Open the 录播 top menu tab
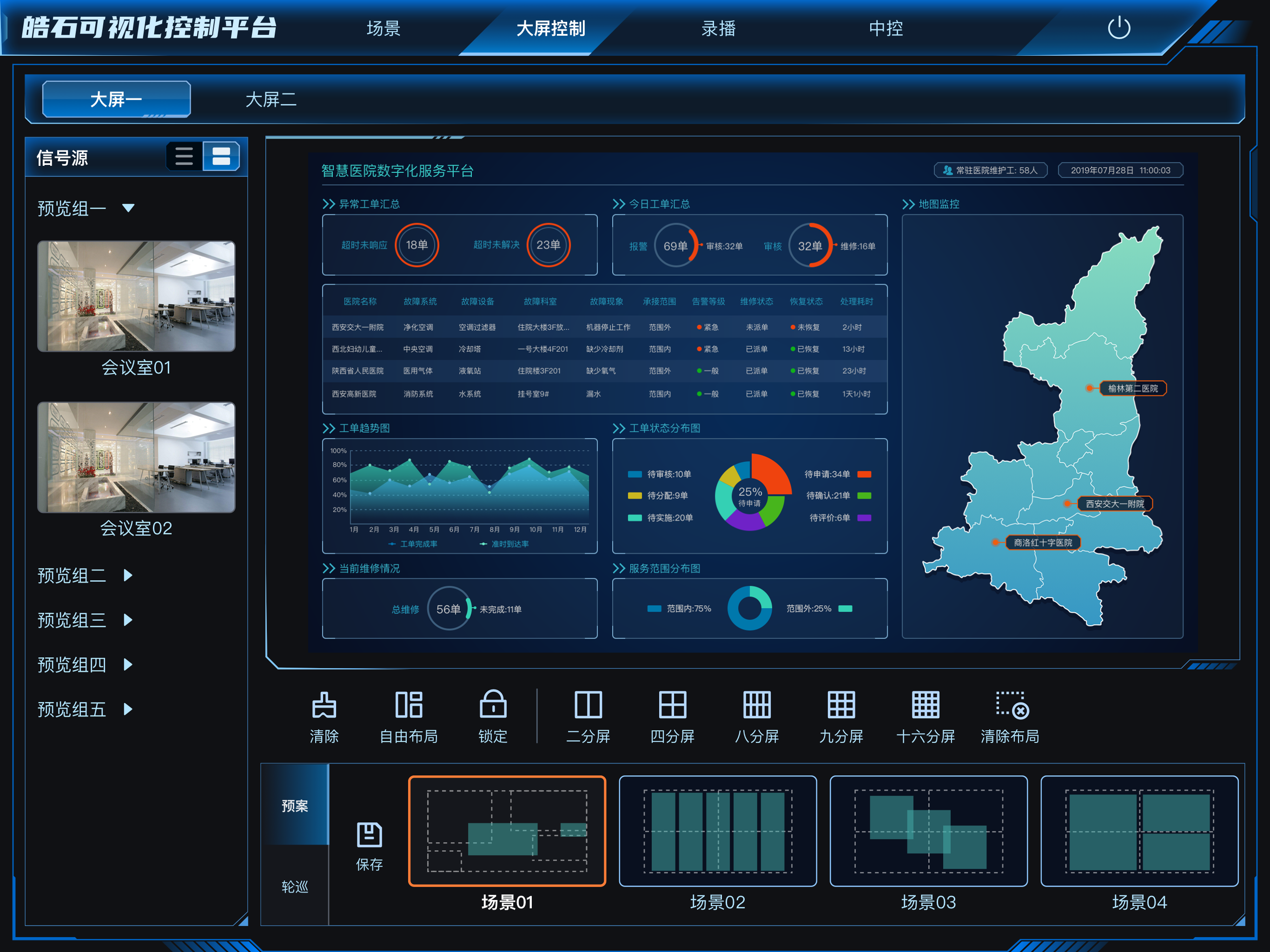This screenshot has height=952, width=1270. (x=718, y=28)
